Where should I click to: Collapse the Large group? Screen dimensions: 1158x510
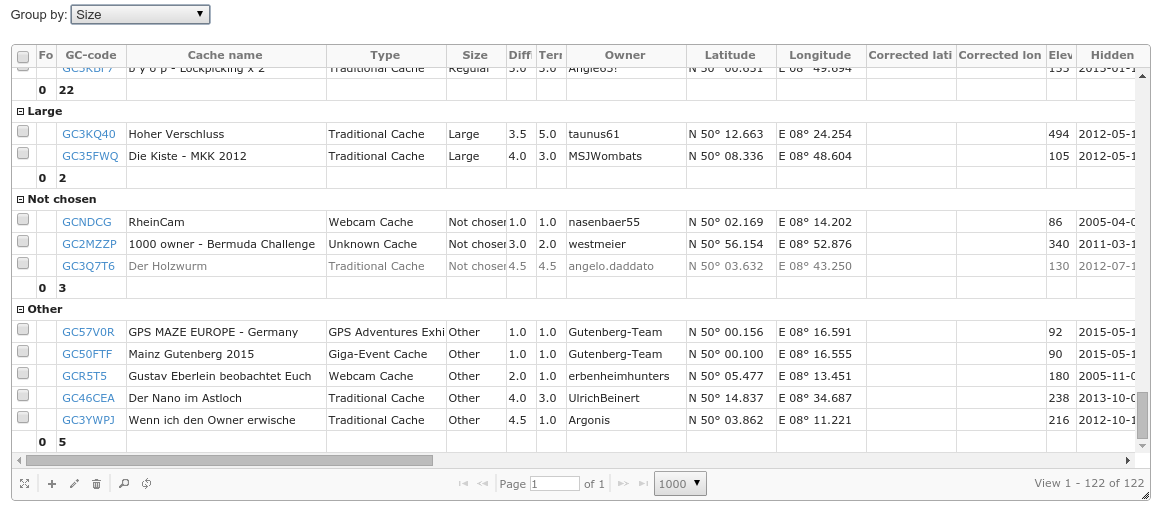pos(21,112)
